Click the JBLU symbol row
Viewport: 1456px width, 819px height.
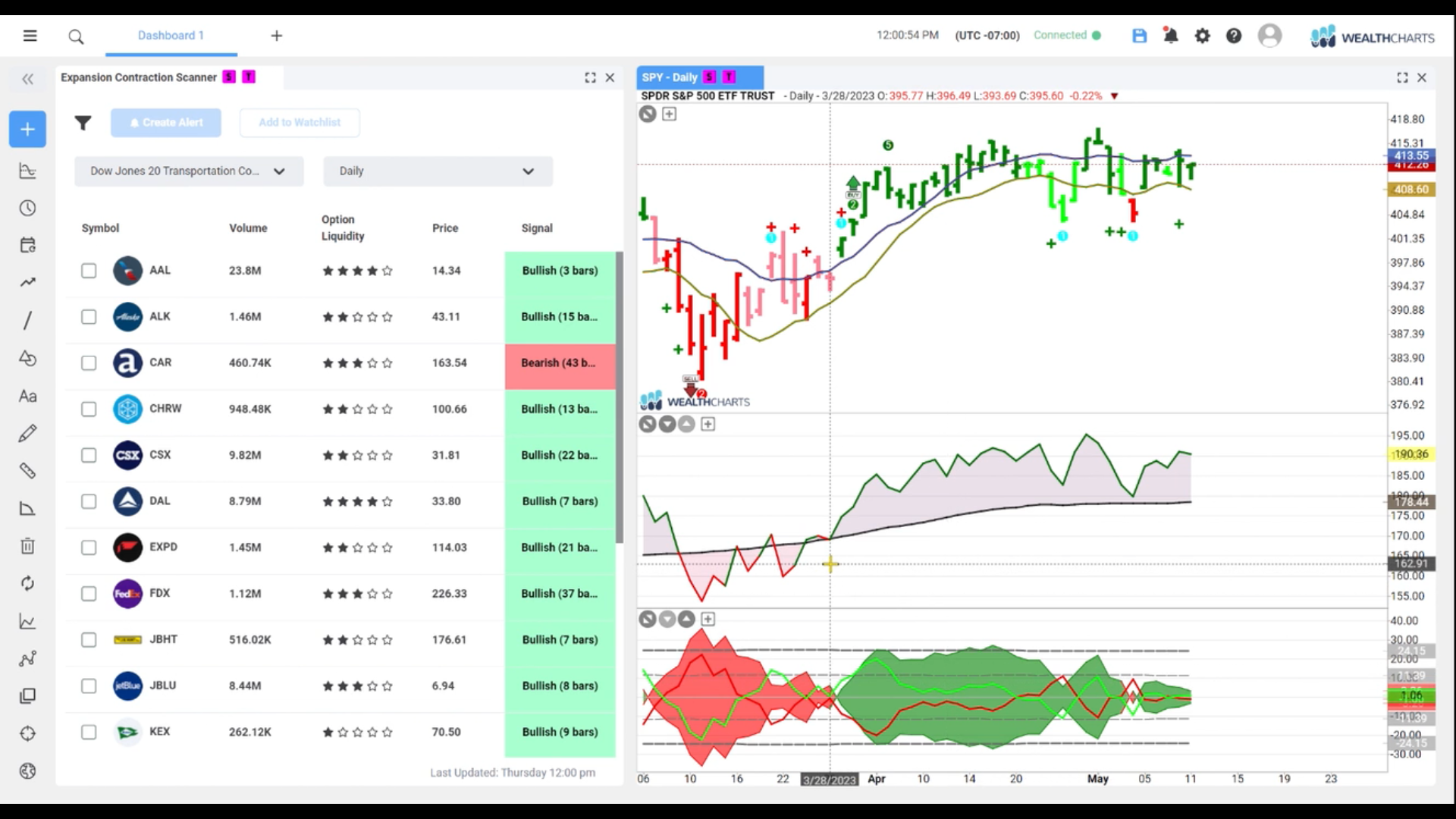pyautogui.click(x=341, y=686)
